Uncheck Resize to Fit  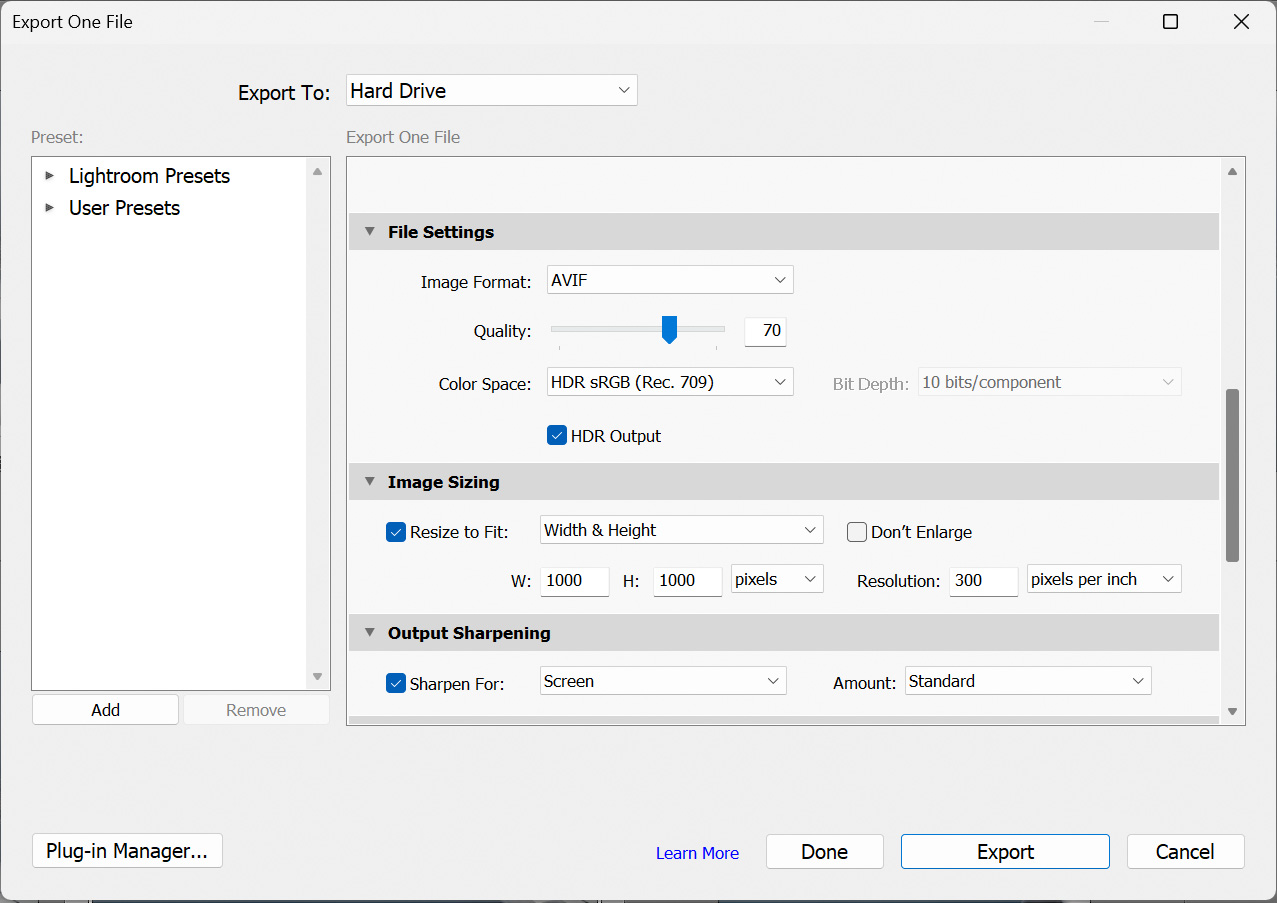[396, 531]
